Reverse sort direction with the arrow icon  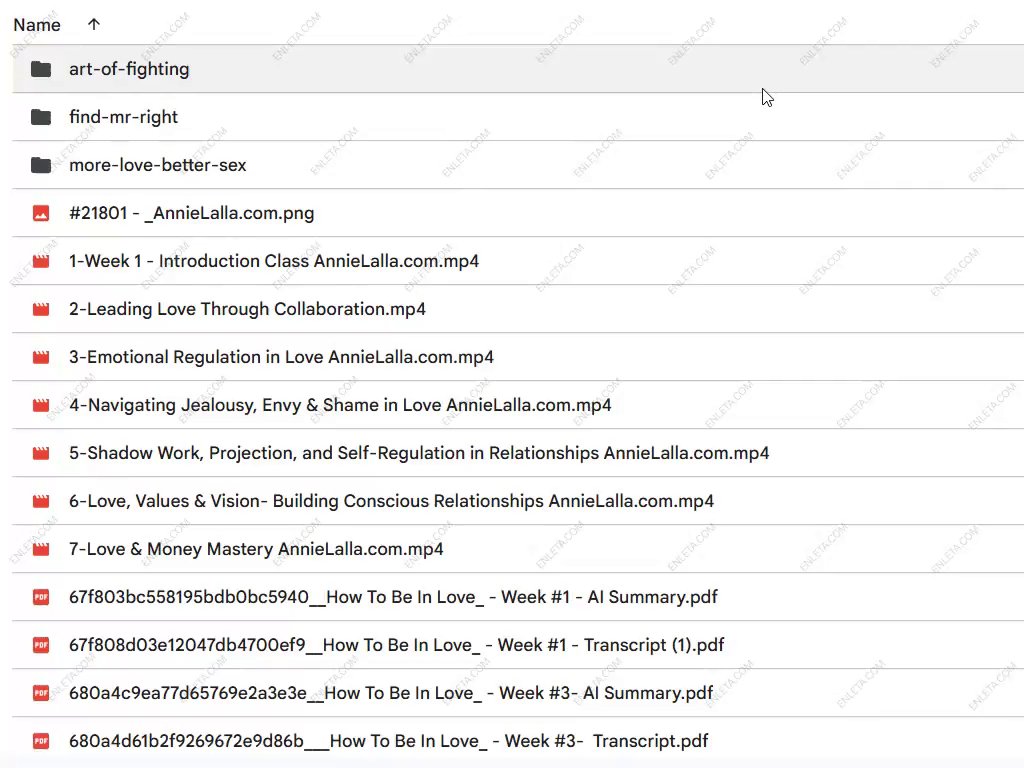point(94,24)
